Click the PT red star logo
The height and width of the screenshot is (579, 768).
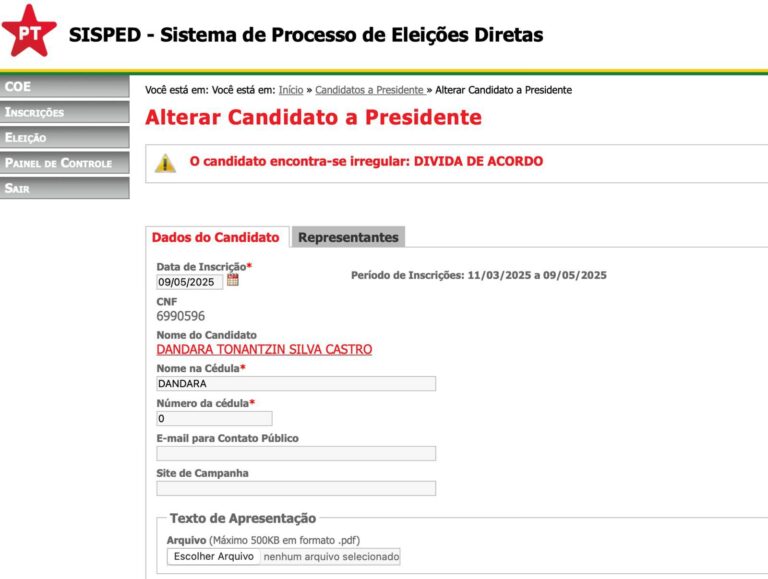tap(30, 31)
